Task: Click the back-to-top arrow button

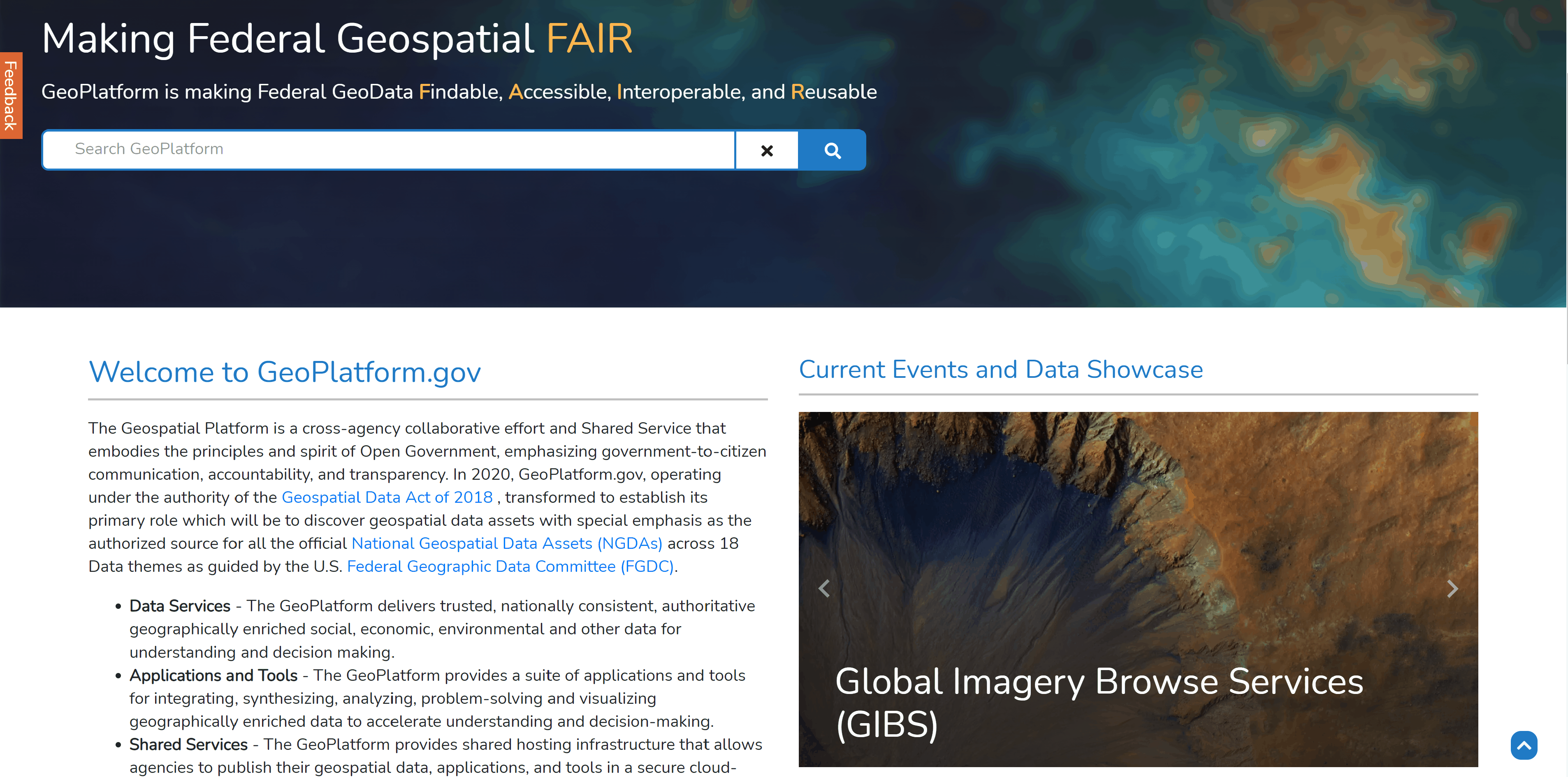Action: [x=1524, y=745]
